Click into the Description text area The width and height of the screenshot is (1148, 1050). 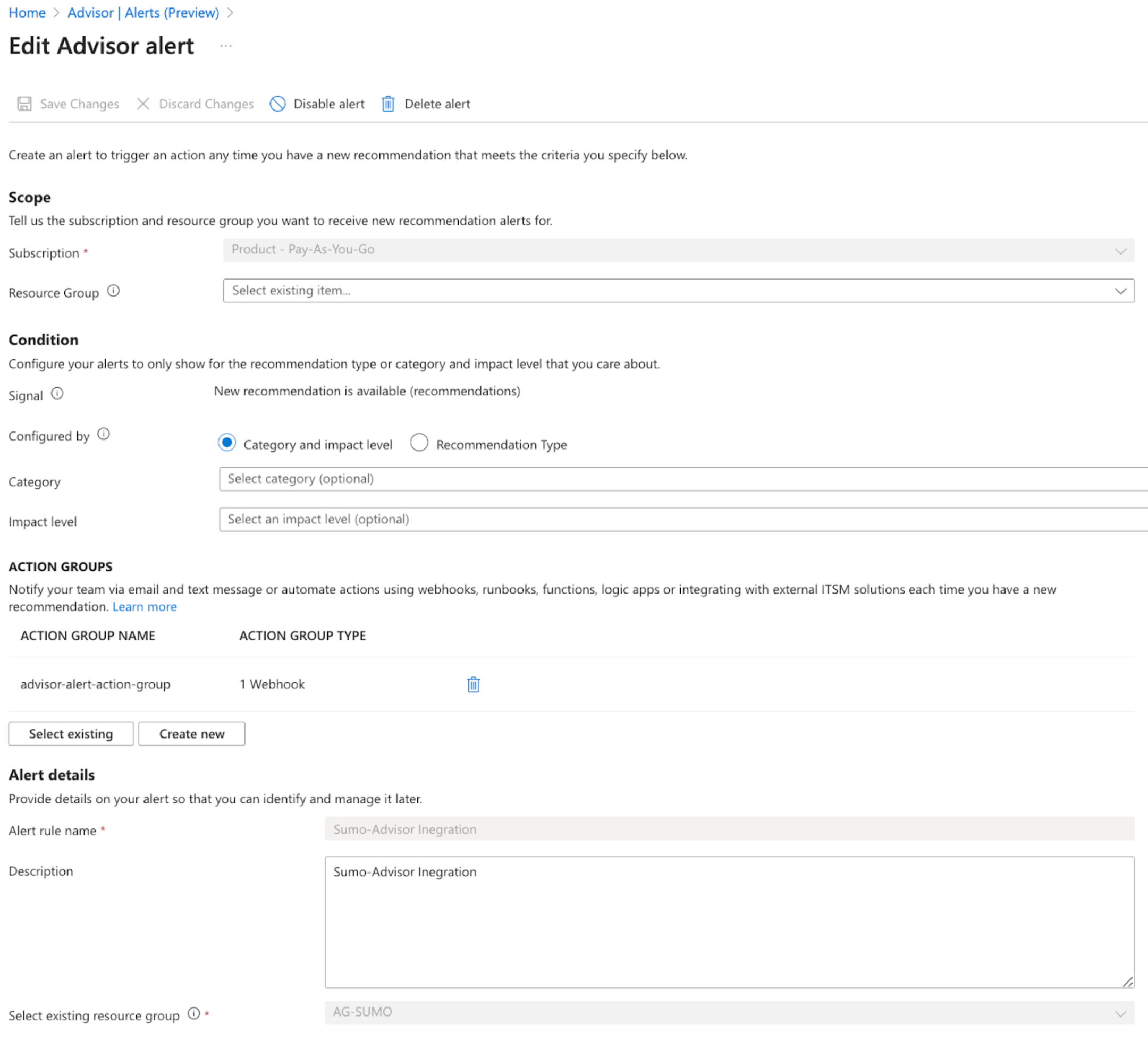[x=729, y=921]
